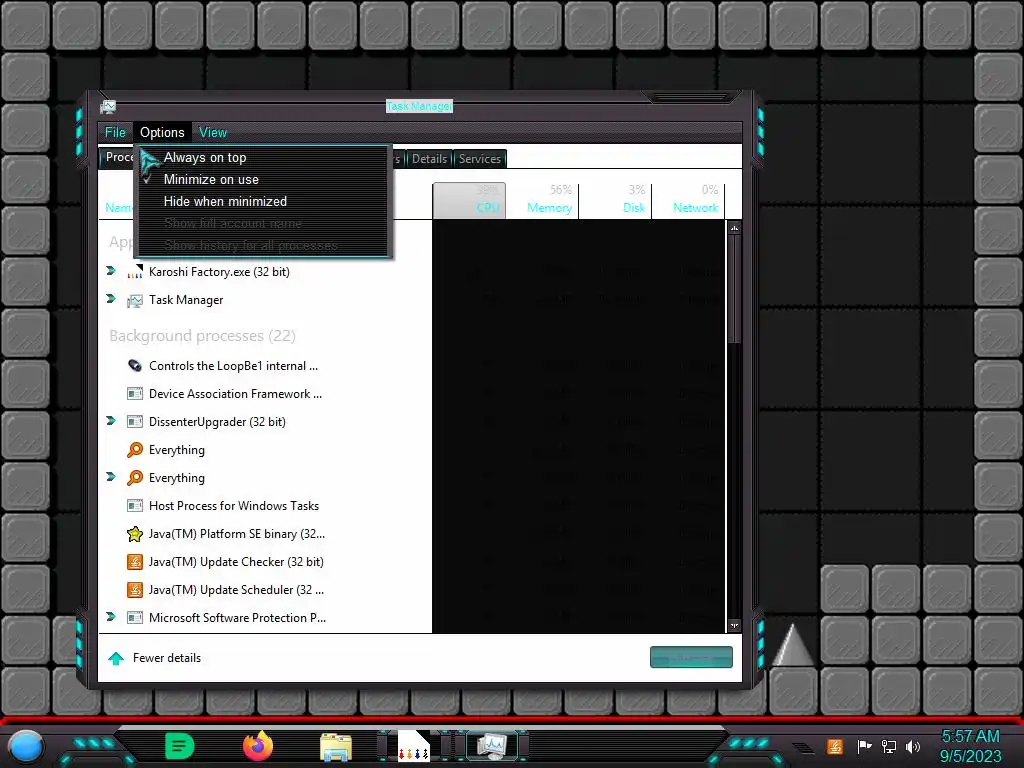The height and width of the screenshot is (768, 1024).
Task: Select the Controls the LoopBe1 internal row
Action: (x=411, y=366)
